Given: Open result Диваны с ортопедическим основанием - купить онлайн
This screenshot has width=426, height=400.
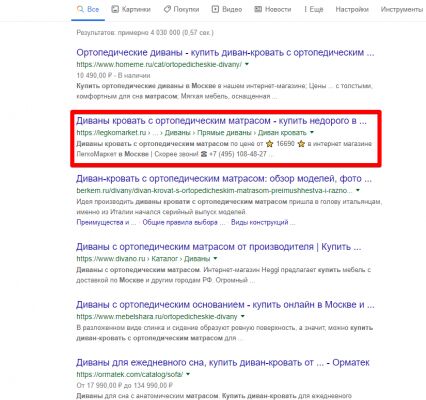Looking at the screenshot, I should pyautogui.click(x=225, y=305).
